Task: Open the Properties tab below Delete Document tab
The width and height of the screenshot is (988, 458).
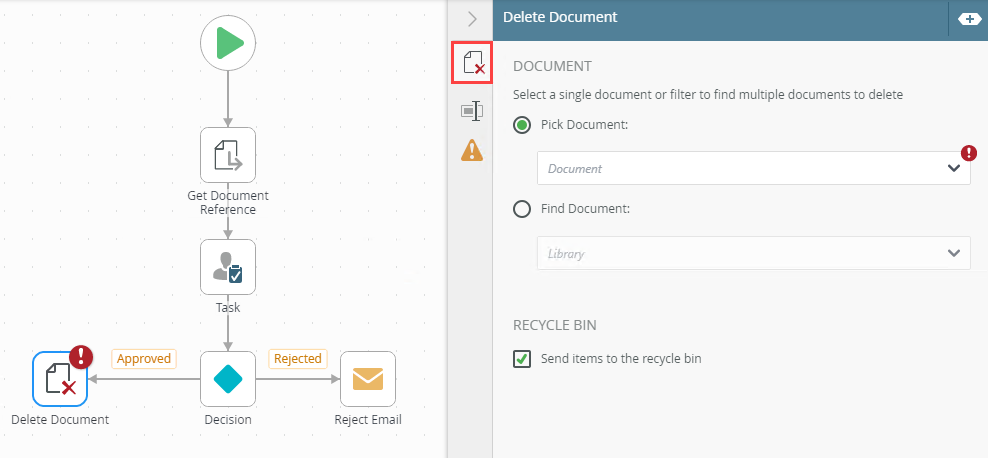Action: [472, 111]
